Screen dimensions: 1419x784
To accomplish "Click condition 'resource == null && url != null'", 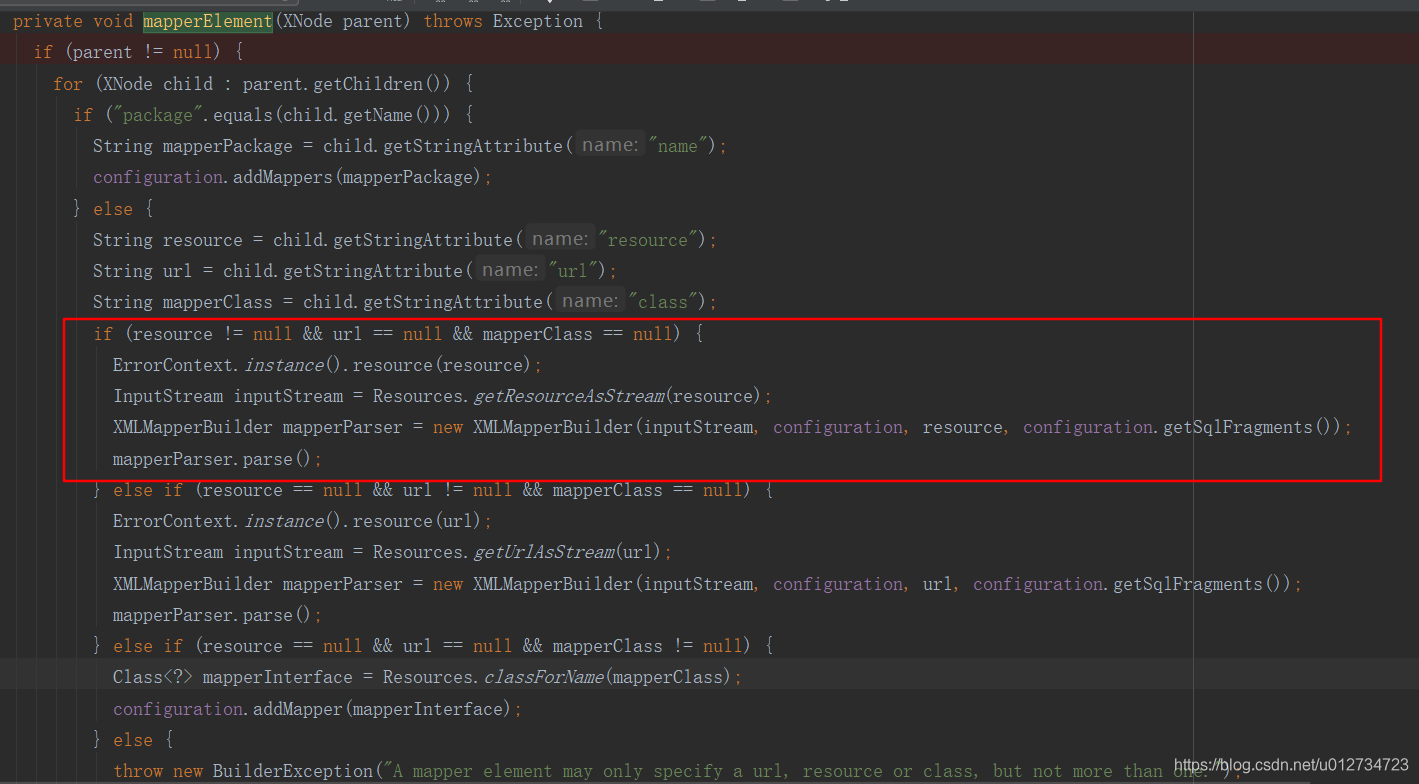I will click(357, 490).
